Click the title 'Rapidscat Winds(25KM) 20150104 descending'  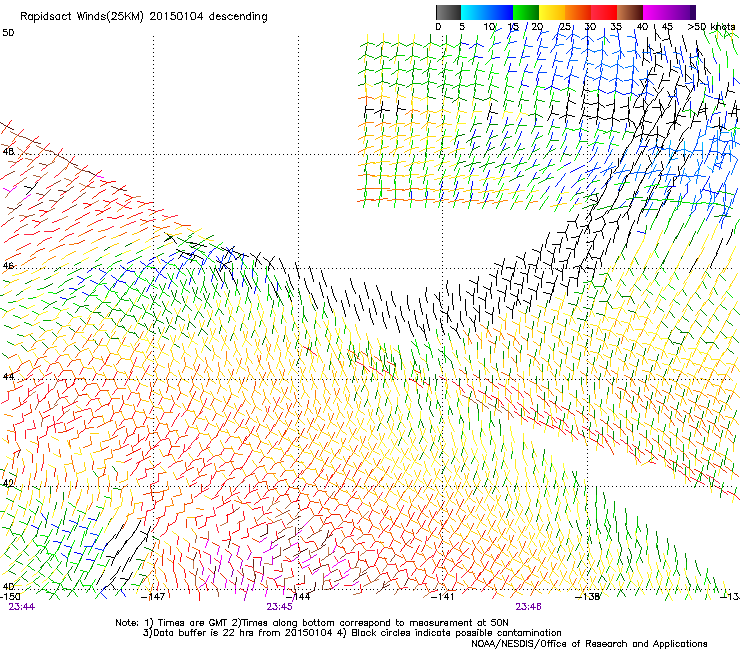click(143, 17)
